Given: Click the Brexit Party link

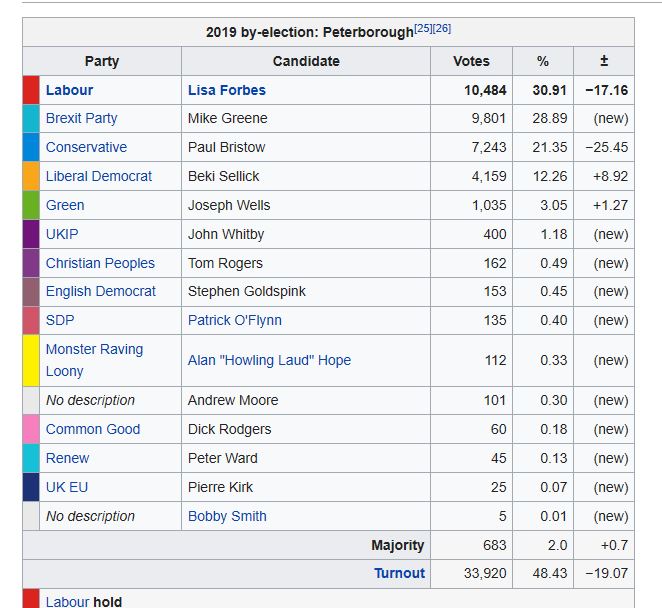Looking at the screenshot, I should coord(81,118).
